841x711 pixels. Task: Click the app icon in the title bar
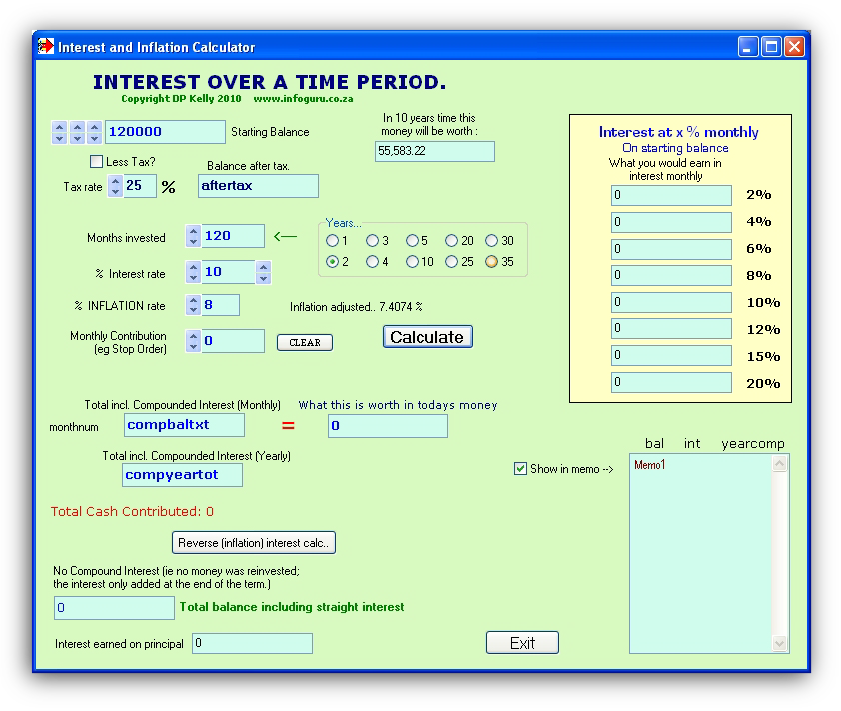click(46, 47)
